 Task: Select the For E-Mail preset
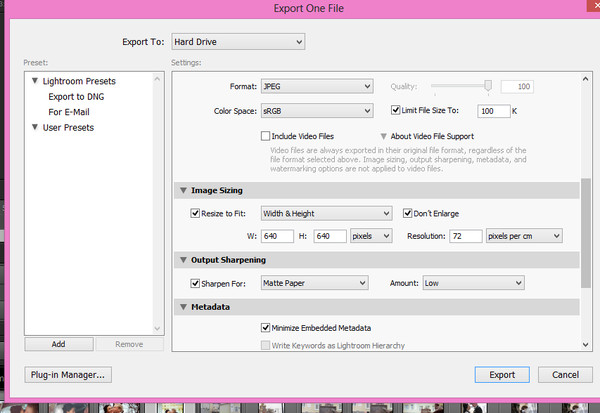69,112
